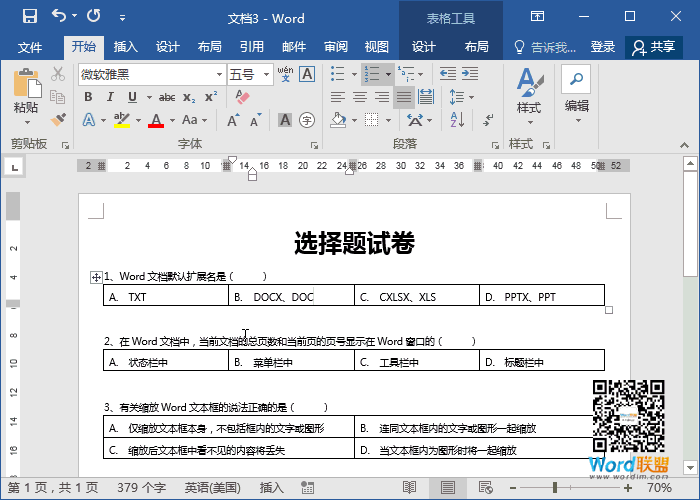Align text right
Screen dimensions: 700x500
(x=382, y=97)
